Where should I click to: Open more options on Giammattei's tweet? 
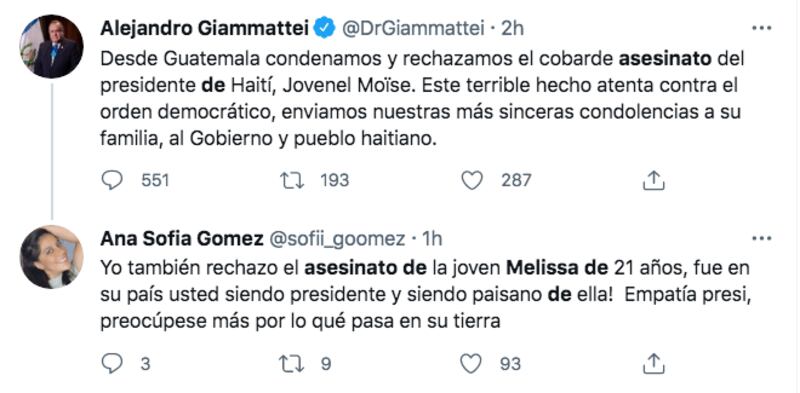click(762, 29)
